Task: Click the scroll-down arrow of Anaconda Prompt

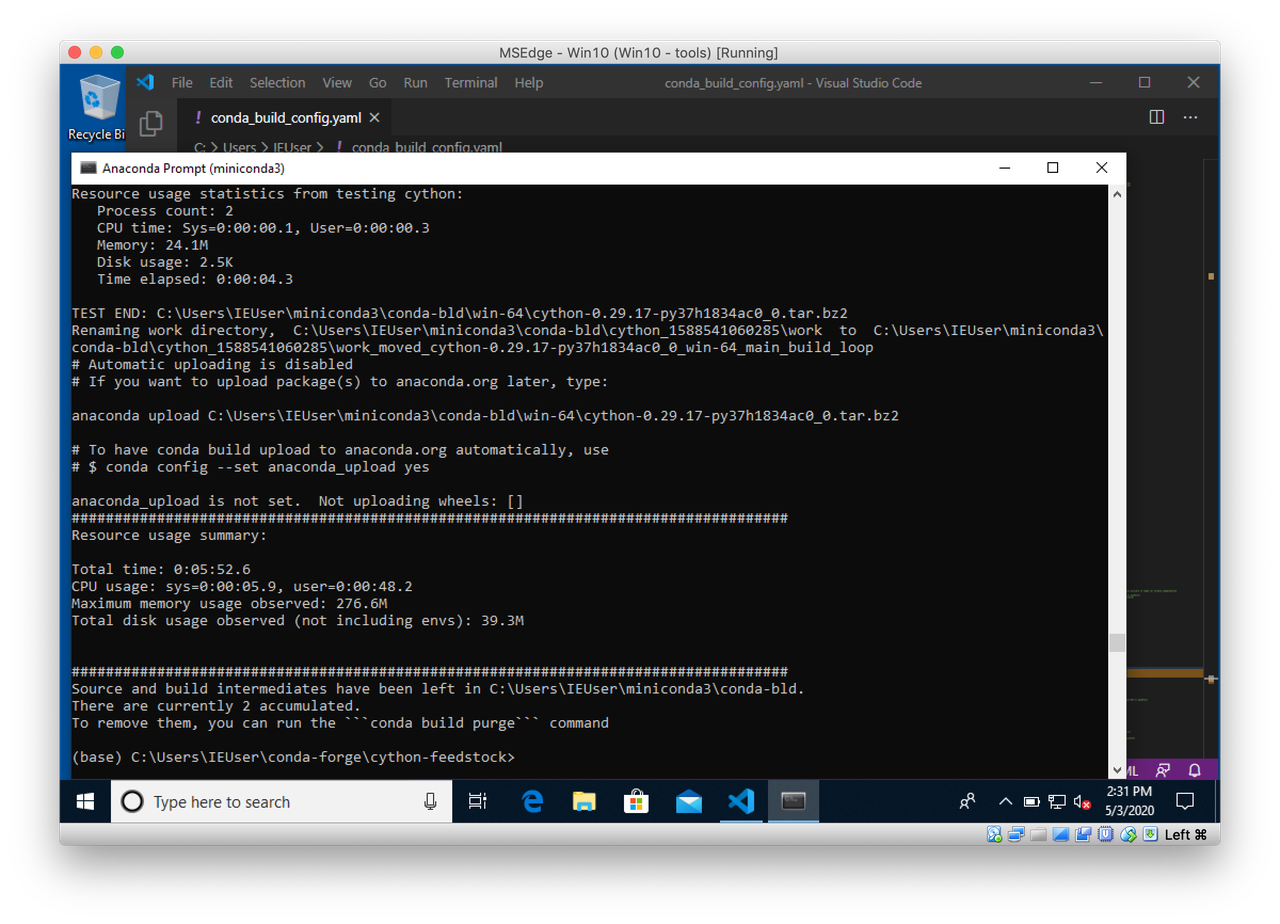Action: pyautogui.click(x=1118, y=770)
